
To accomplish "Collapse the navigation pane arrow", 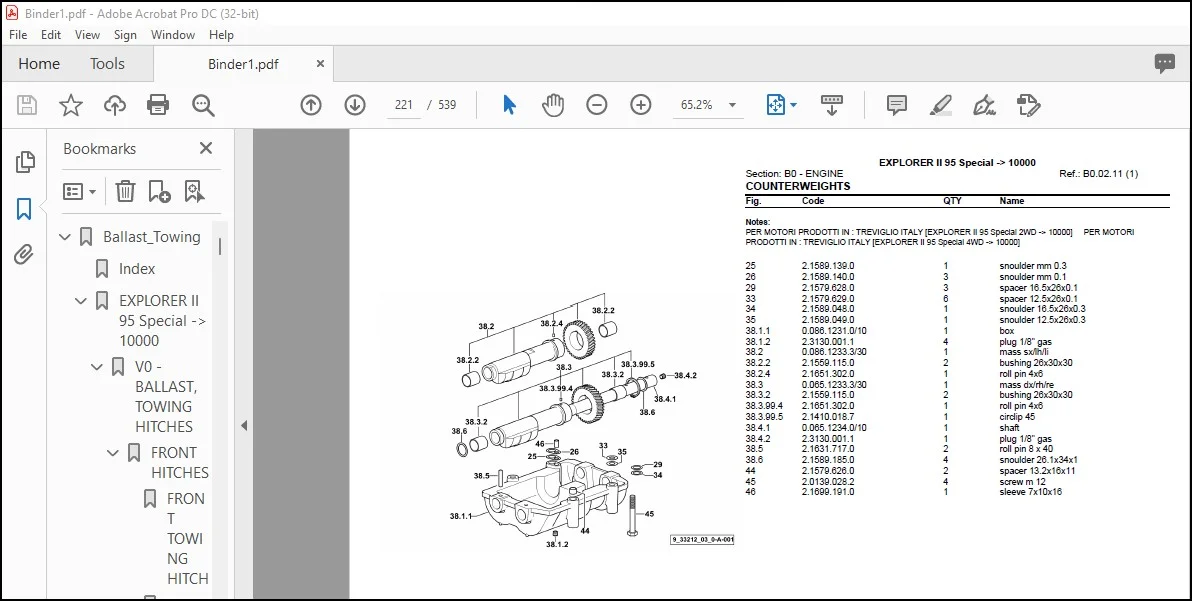I will [x=244, y=425].
